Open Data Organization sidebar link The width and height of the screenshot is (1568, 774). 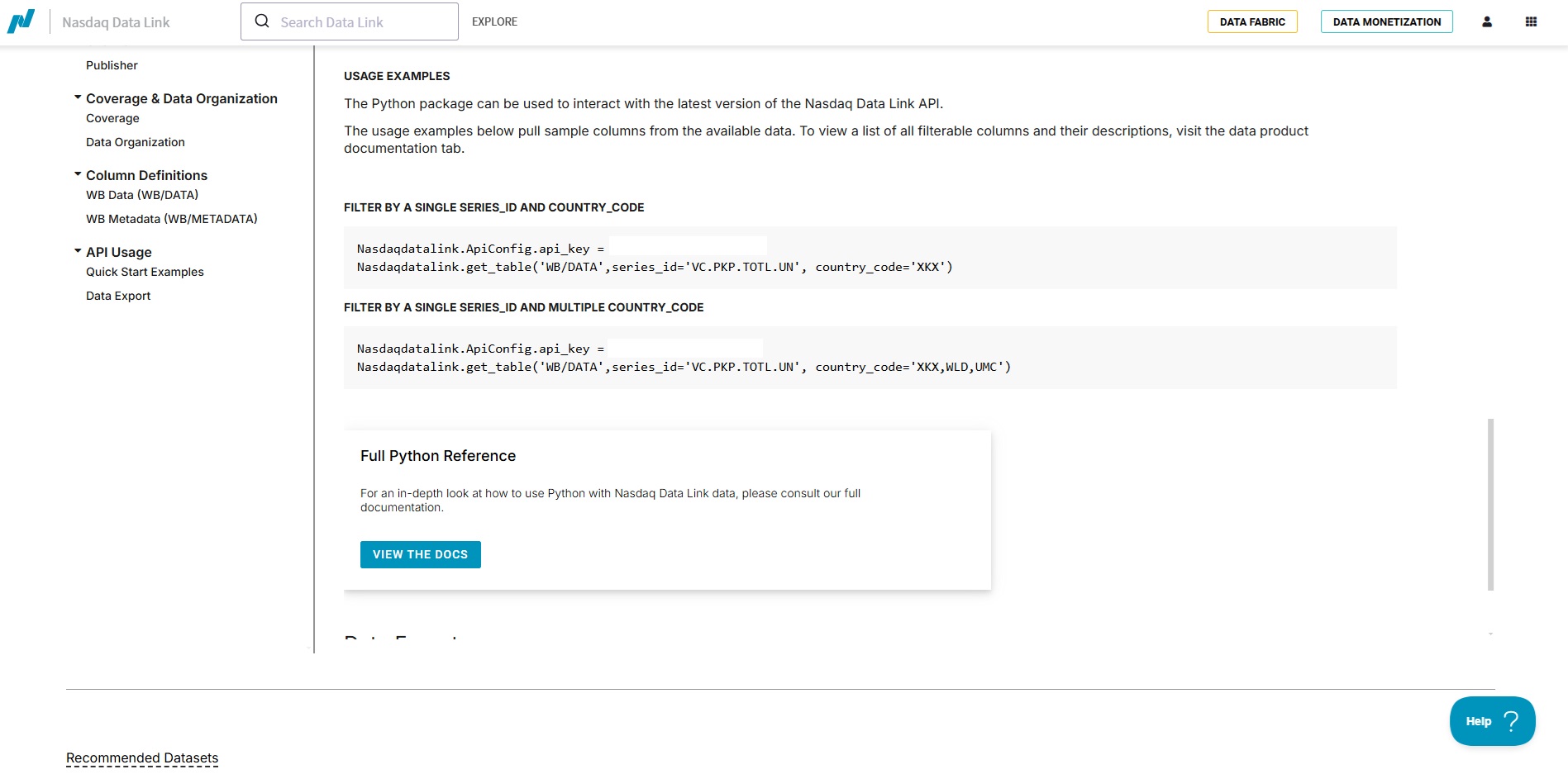click(136, 142)
